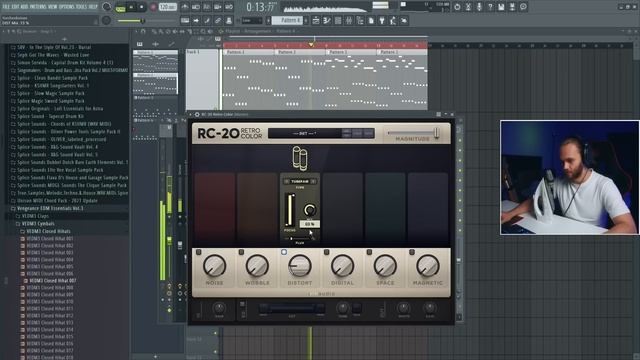This screenshot has height=360, width=640.
Task: Collapse the 'VEDM3 Cymbals' folder
Action: coord(38,224)
